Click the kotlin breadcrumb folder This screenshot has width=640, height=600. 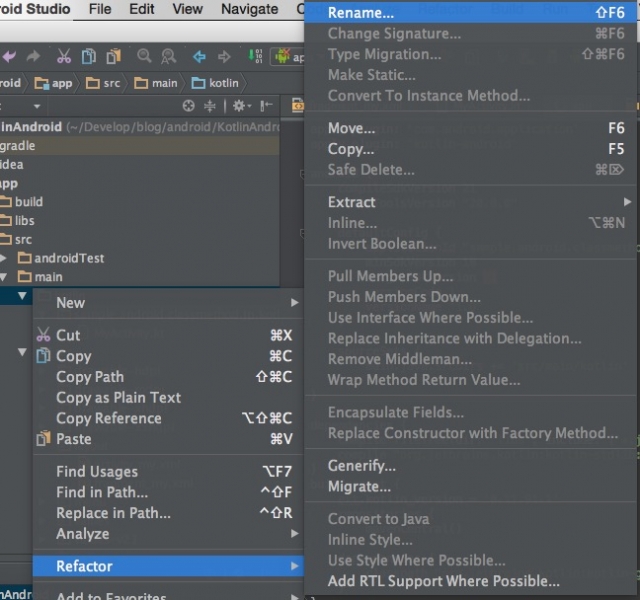click(x=215, y=83)
